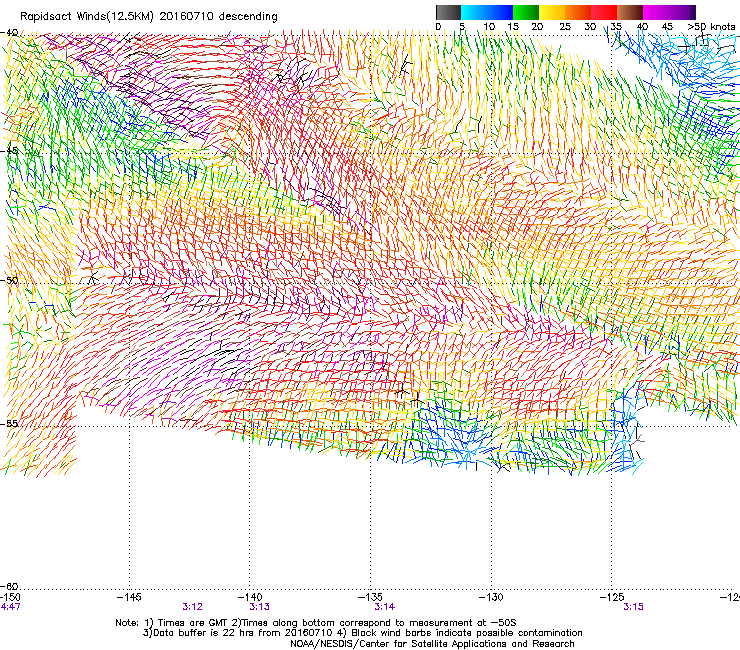
Task: Click the orange 25-30 knots color band
Action: (578, 12)
